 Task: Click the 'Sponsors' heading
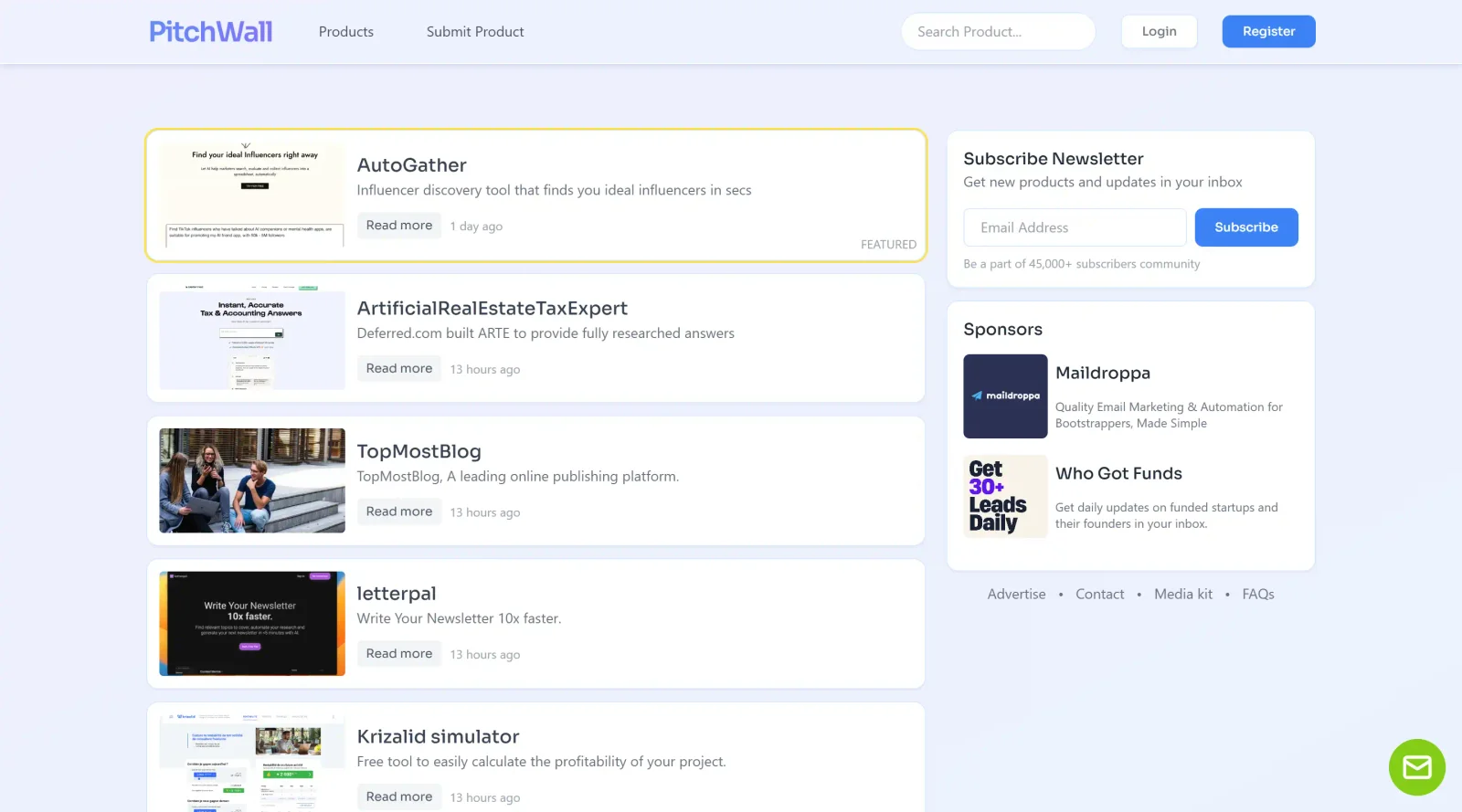(x=1002, y=330)
